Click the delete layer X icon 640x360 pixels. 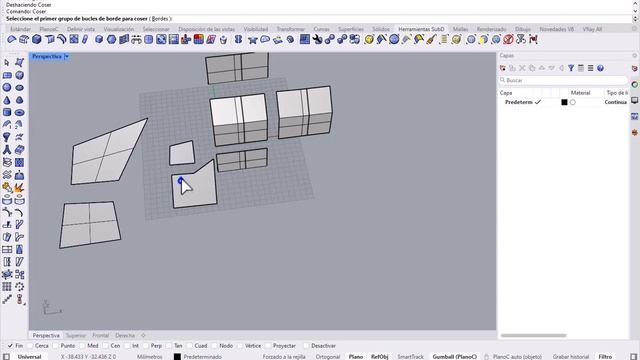click(522, 68)
